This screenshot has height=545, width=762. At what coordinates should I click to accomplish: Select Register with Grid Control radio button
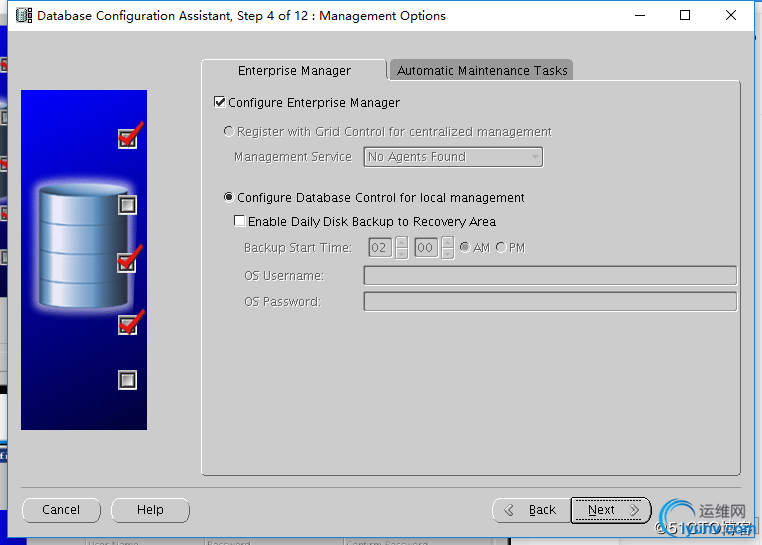coord(229,131)
